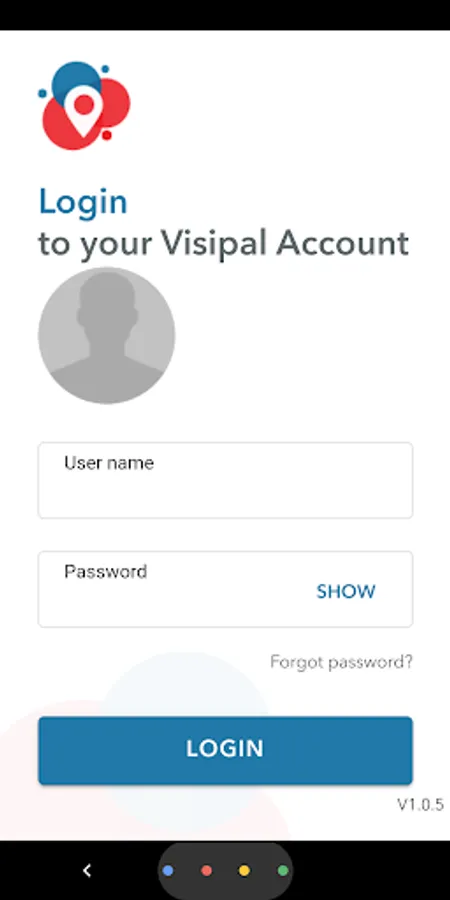Viewport: 450px width, 900px height.
Task: Tap the blue dot in navigation pill
Action: pyautogui.click(x=168, y=871)
